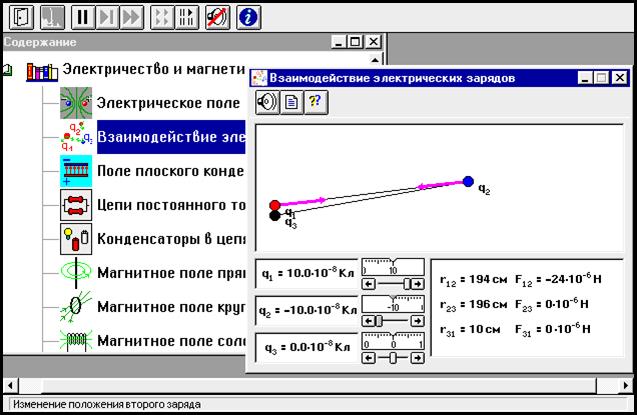Click the straight wire field thumbnail icon
The height and width of the screenshot is (415, 637).
[x=76, y=272]
